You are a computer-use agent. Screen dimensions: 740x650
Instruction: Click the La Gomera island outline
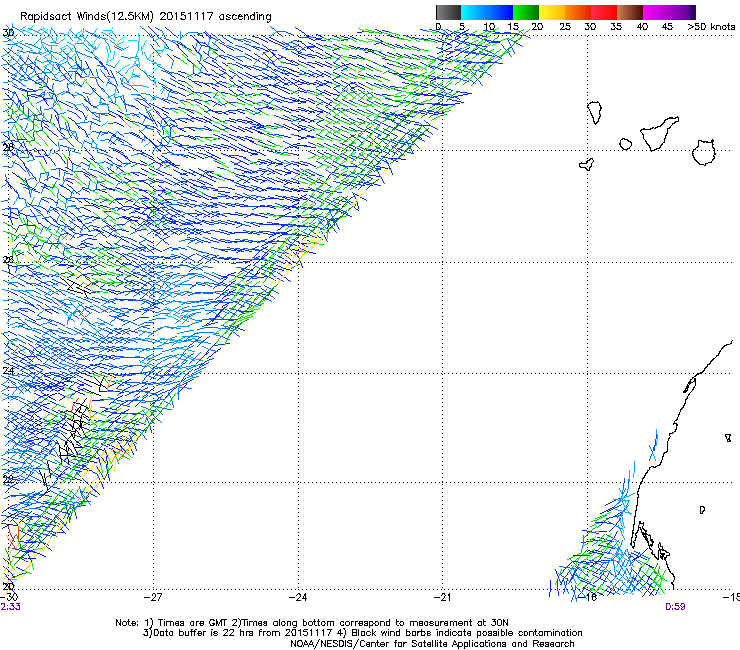click(625, 144)
